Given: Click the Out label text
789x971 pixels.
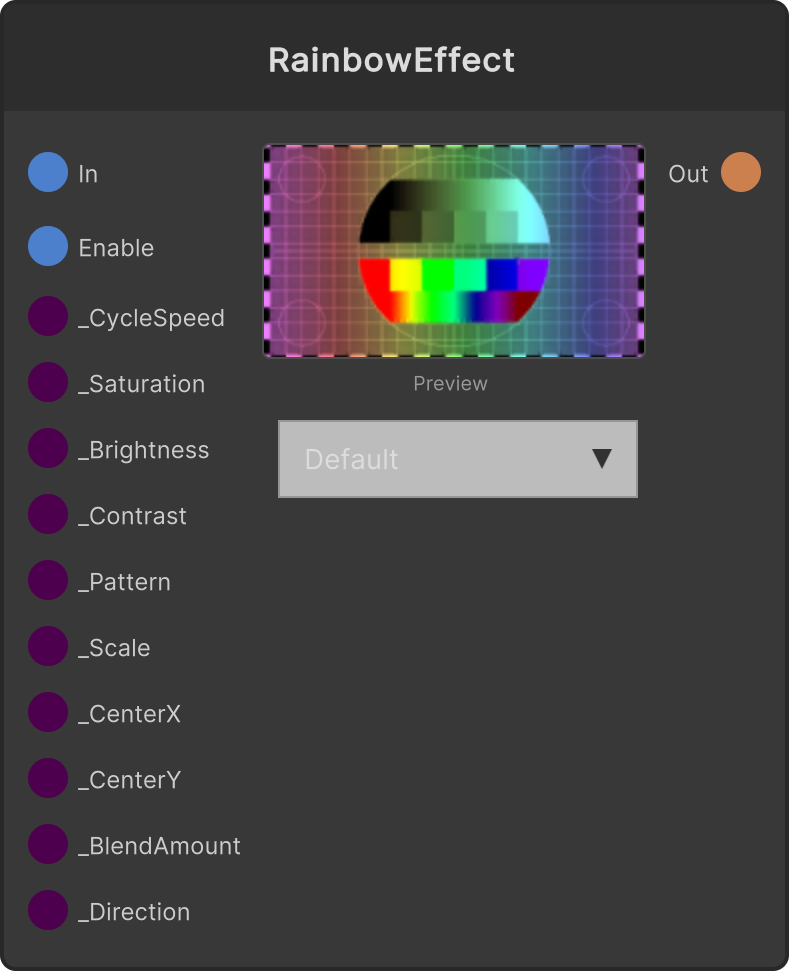Looking at the screenshot, I should (x=688, y=174).
